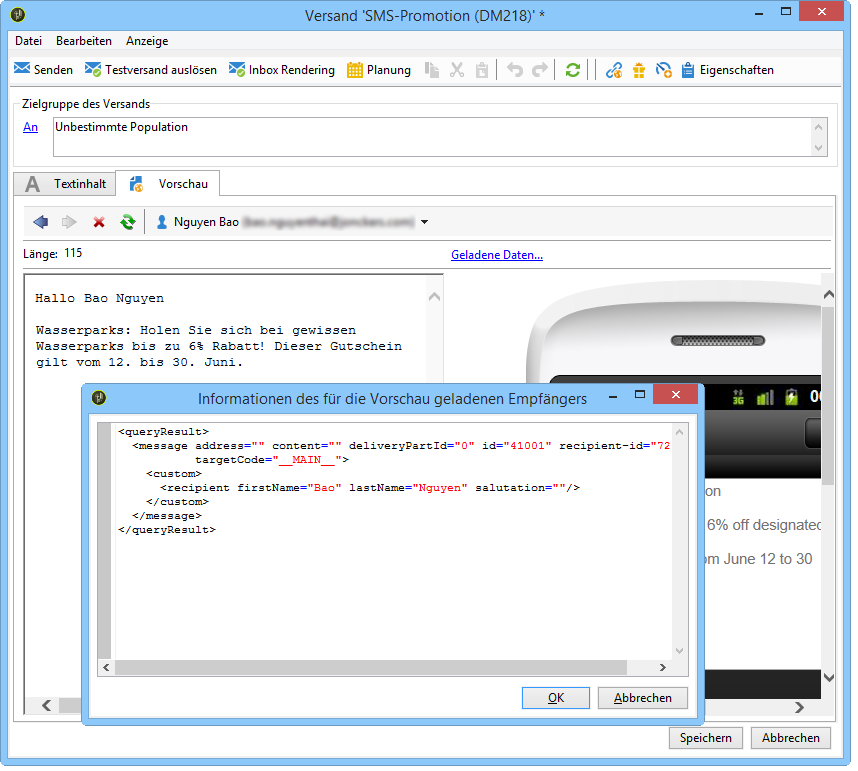The height and width of the screenshot is (771, 858).
Task: Click the link icon in main toolbar
Action: pyautogui.click(x=615, y=70)
